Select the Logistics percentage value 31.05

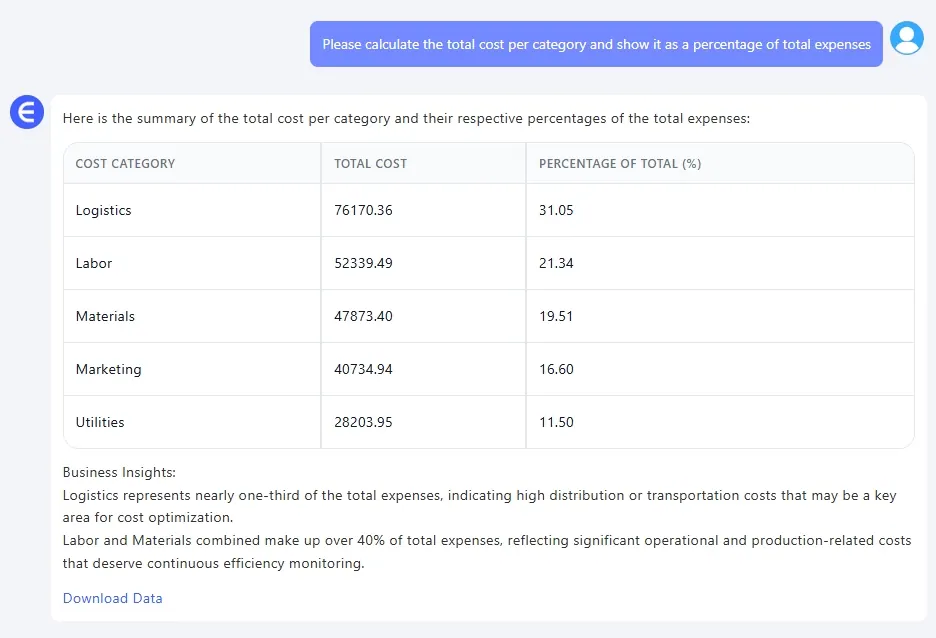tap(556, 210)
